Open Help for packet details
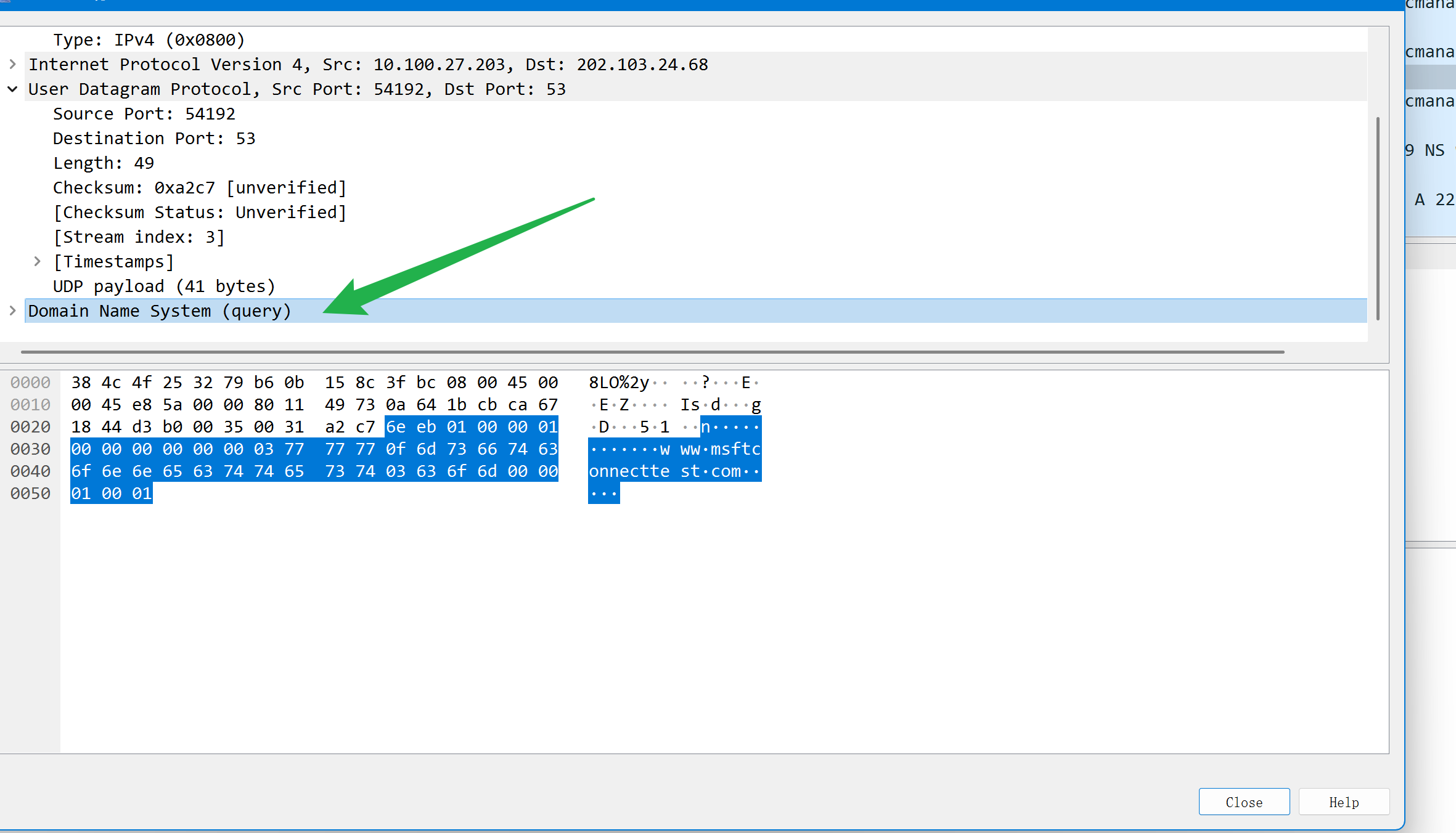Screen dimensions: 1456x833 pyautogui.click(x=1344, y=802)
